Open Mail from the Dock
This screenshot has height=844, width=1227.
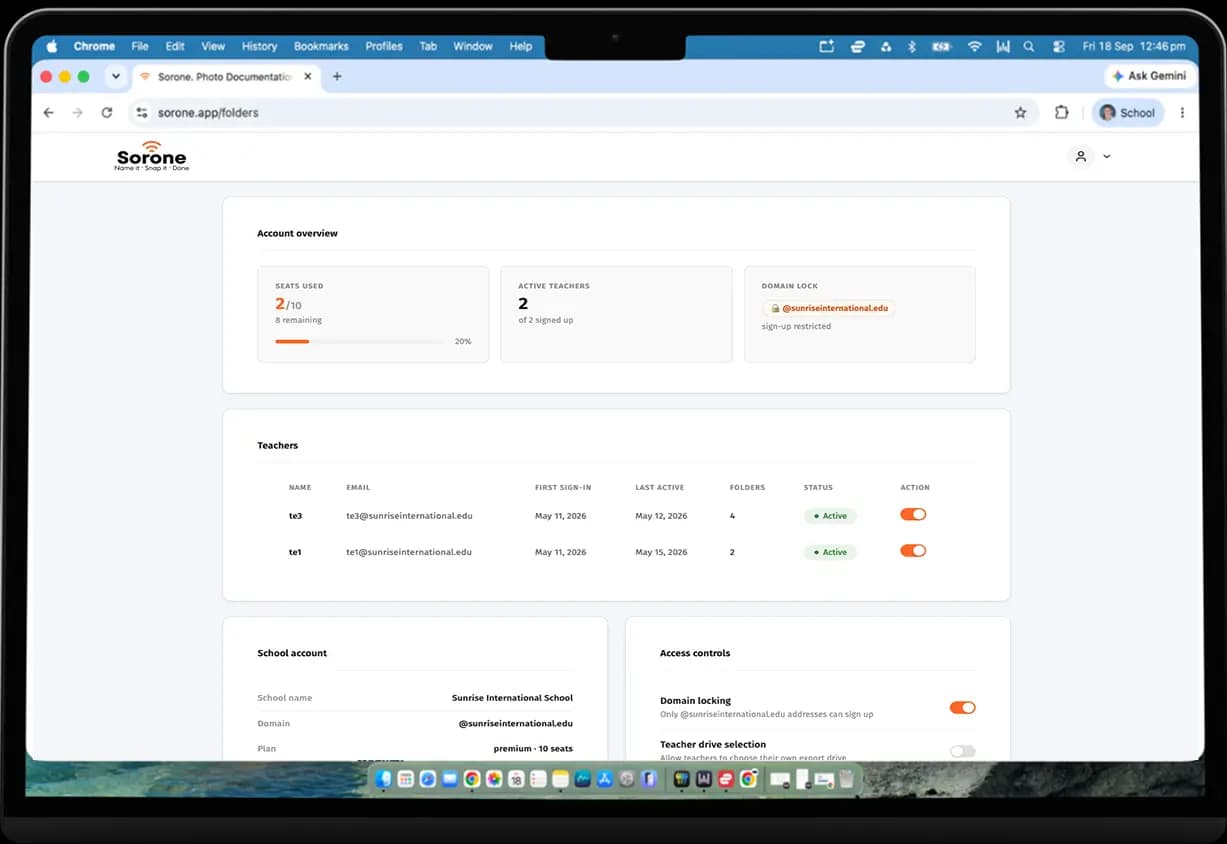pos(450,779)
